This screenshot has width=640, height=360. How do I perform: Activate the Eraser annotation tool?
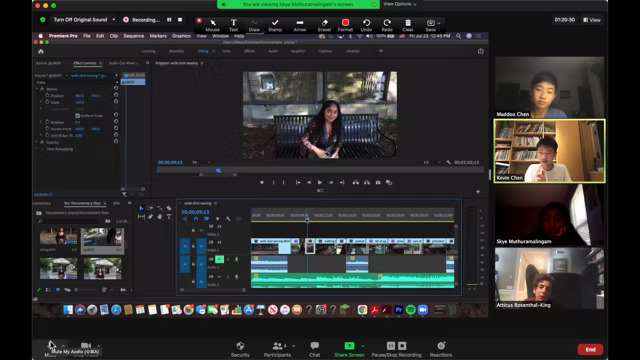[x=324, y=25]
